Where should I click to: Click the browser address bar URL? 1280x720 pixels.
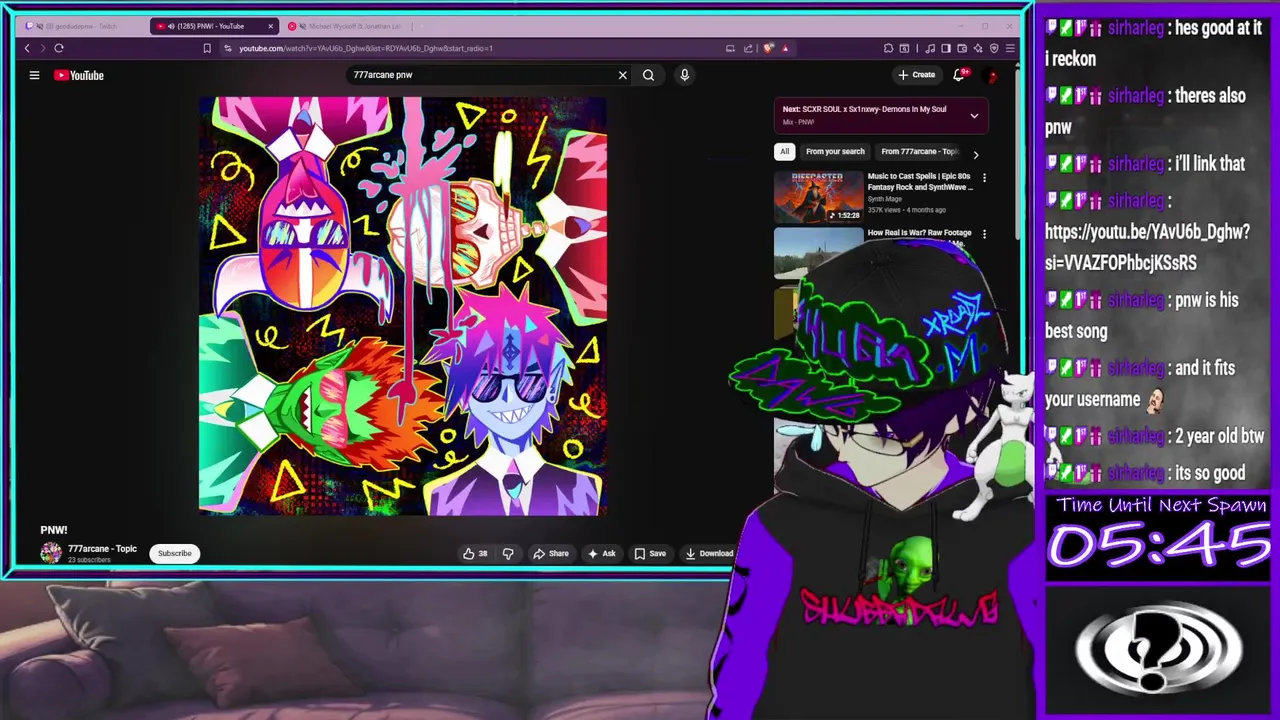(x=366, y=48)
